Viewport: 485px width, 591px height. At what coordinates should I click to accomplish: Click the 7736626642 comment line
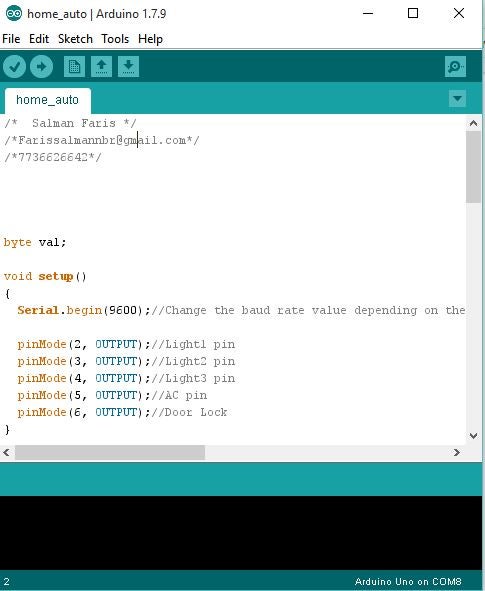point(53,157)
